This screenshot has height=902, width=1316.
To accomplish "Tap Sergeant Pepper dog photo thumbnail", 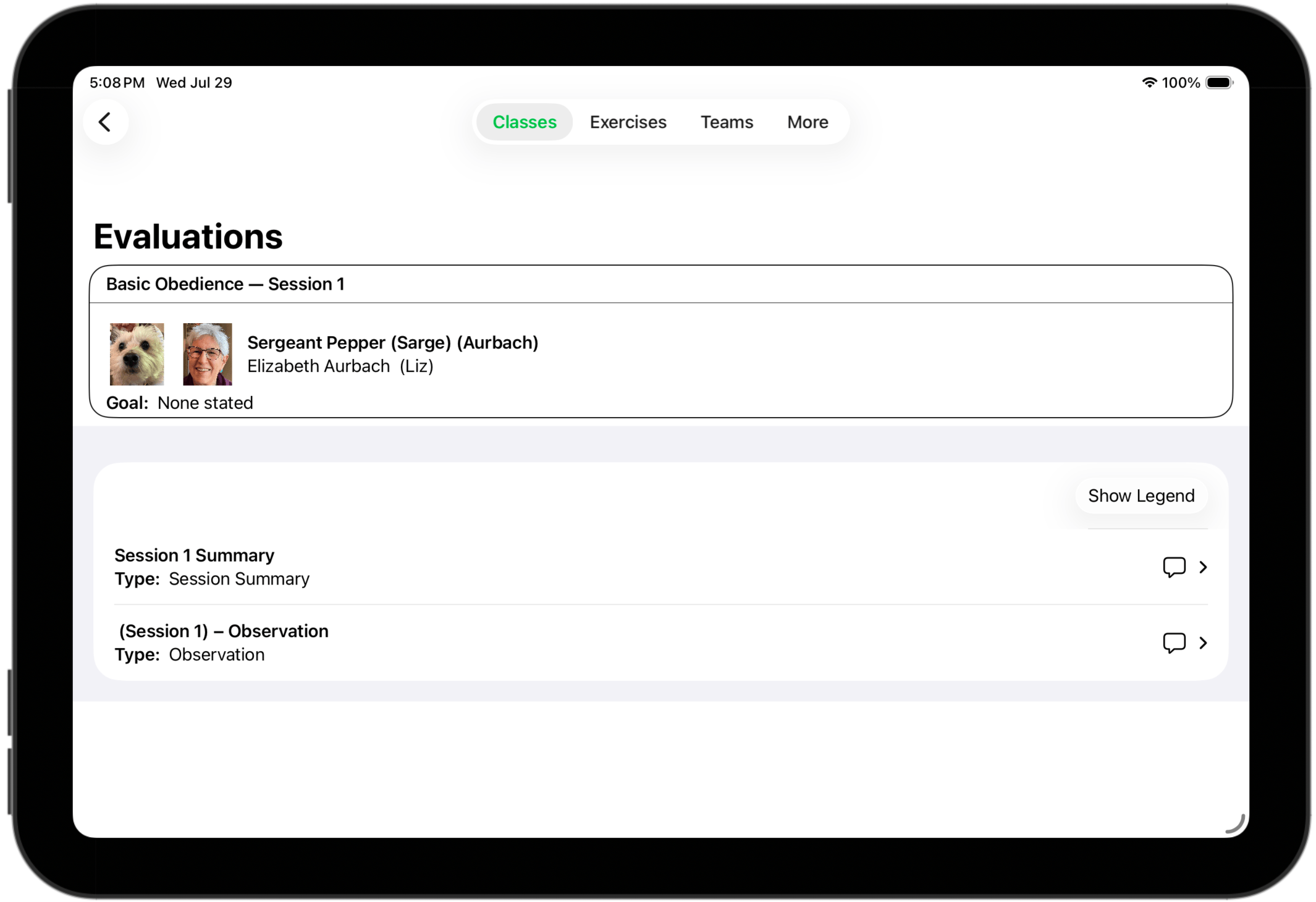I will coord(137,354).
